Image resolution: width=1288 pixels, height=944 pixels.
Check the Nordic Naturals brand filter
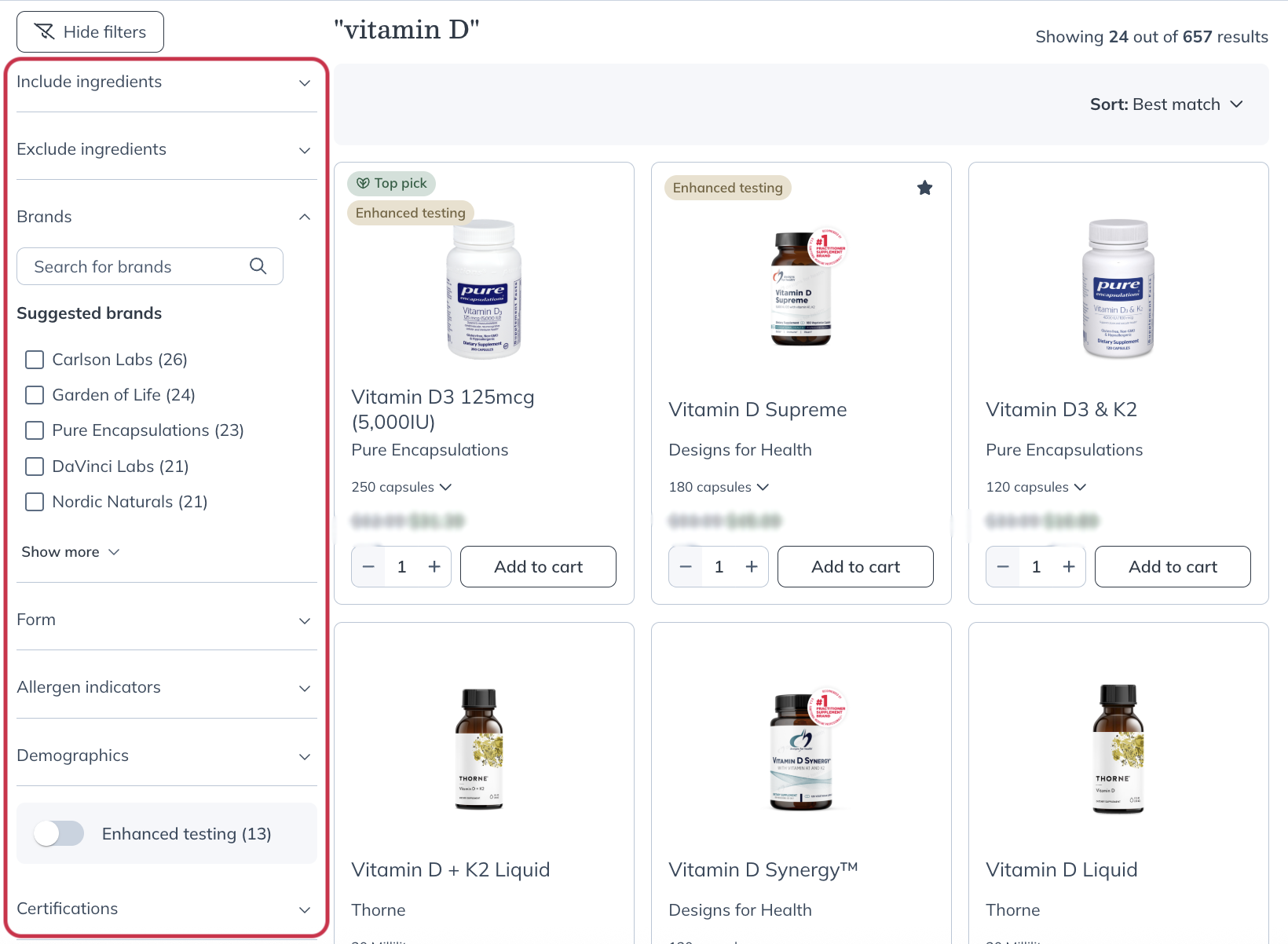coord(35,502)
